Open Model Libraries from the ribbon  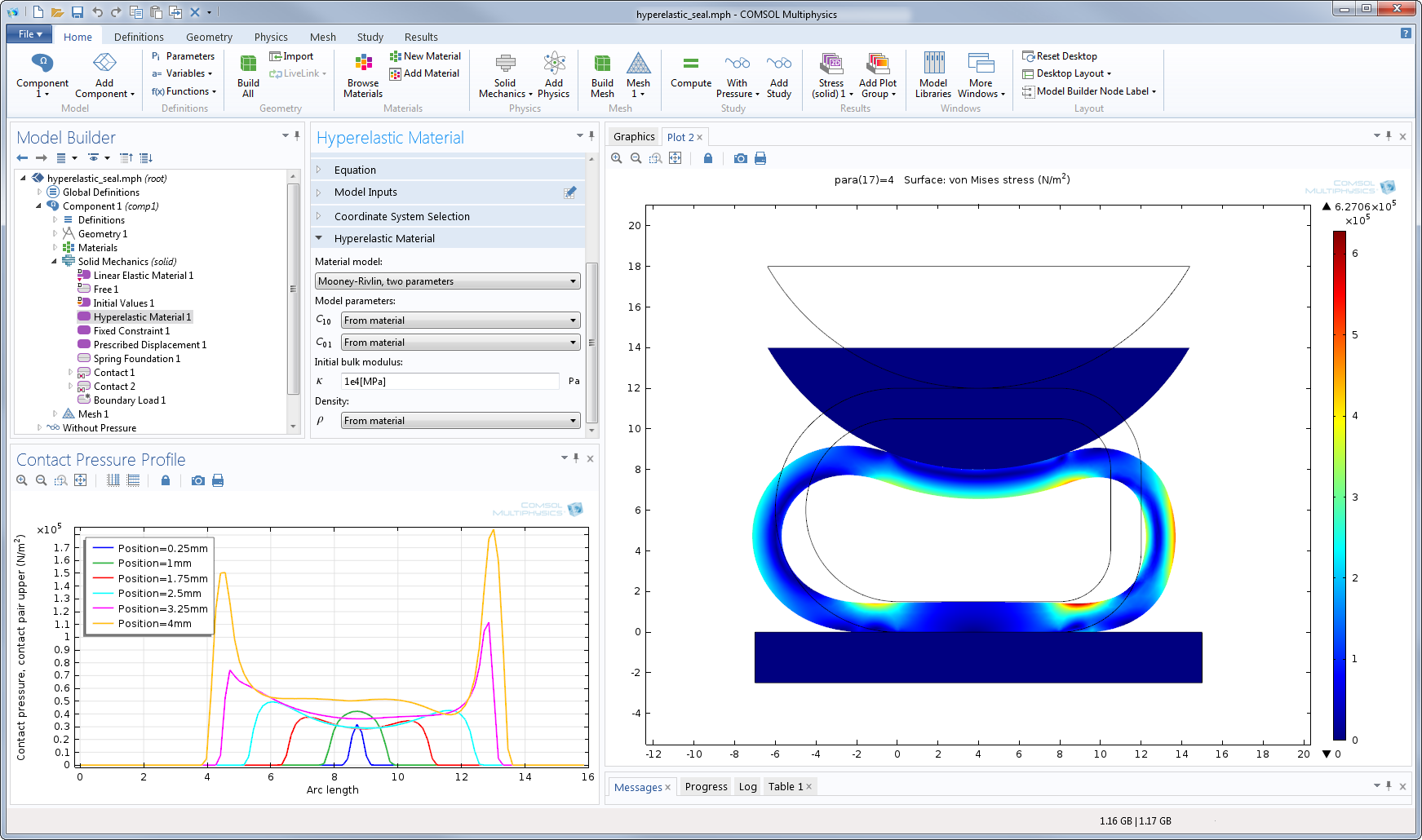pos(933,77)
